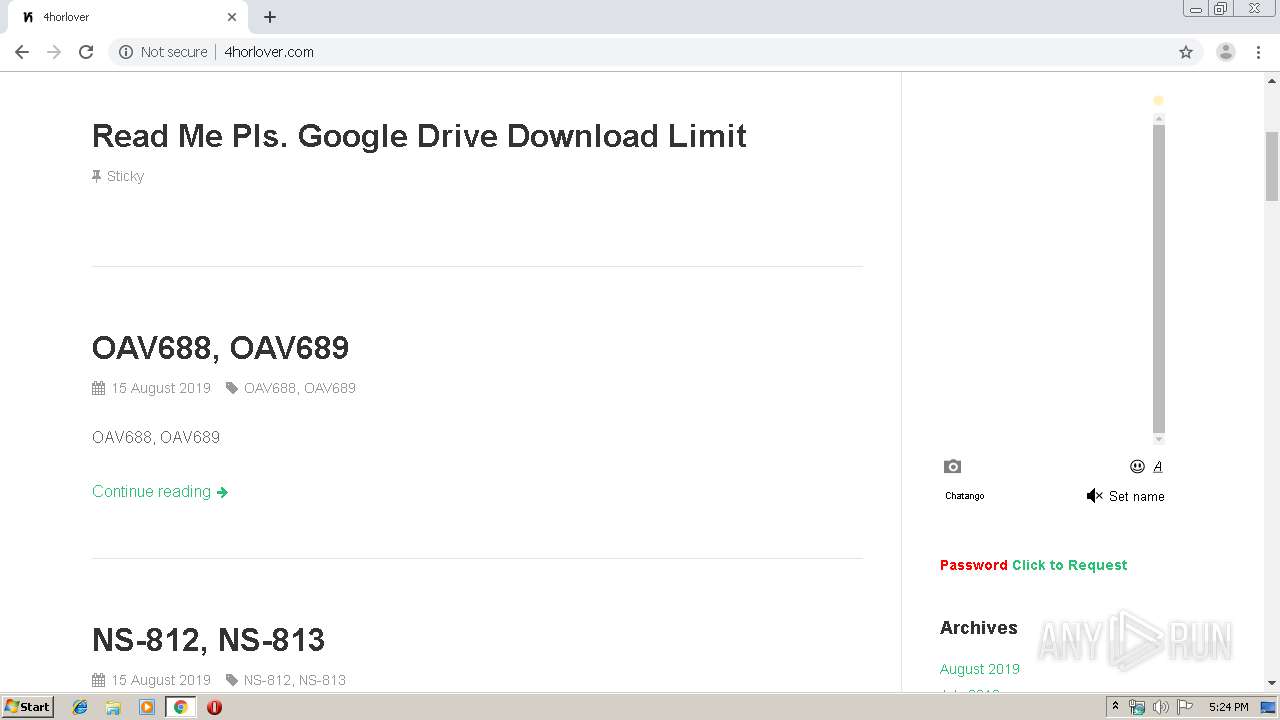1280x720 pixels.
Task: Open Chrome profile avatar
Action: tap(1226, 52)
